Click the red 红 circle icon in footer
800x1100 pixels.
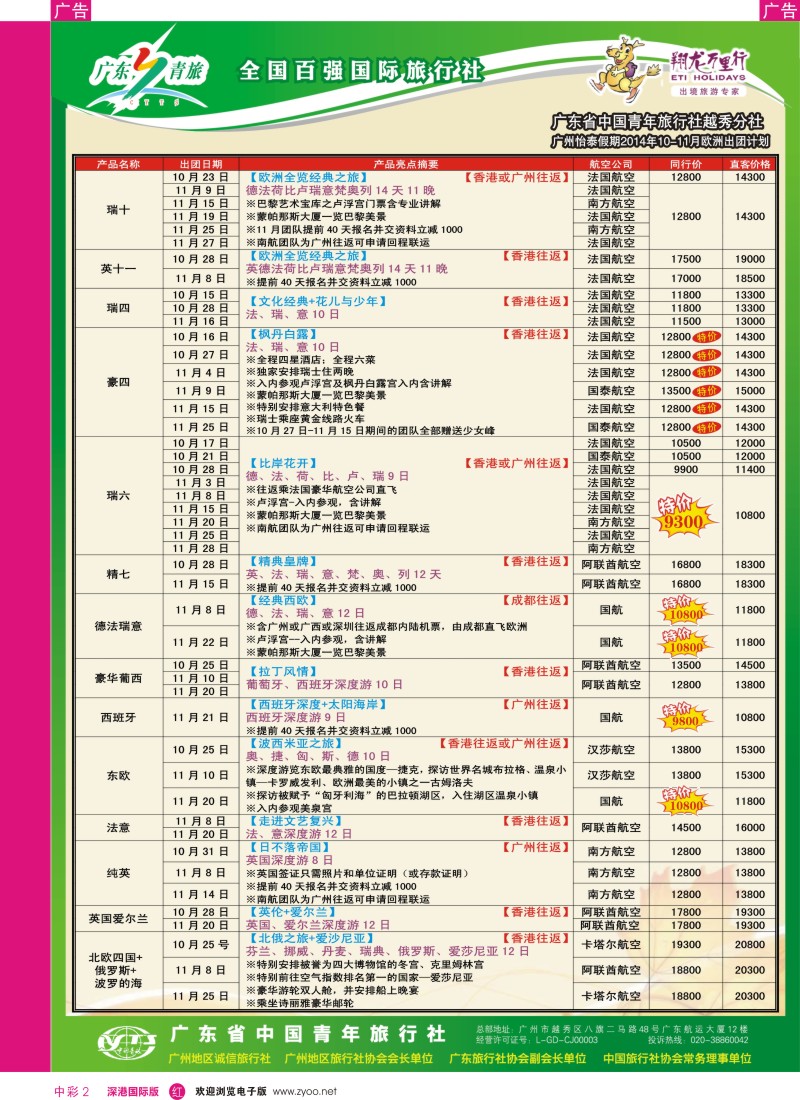pos(177,1092)
